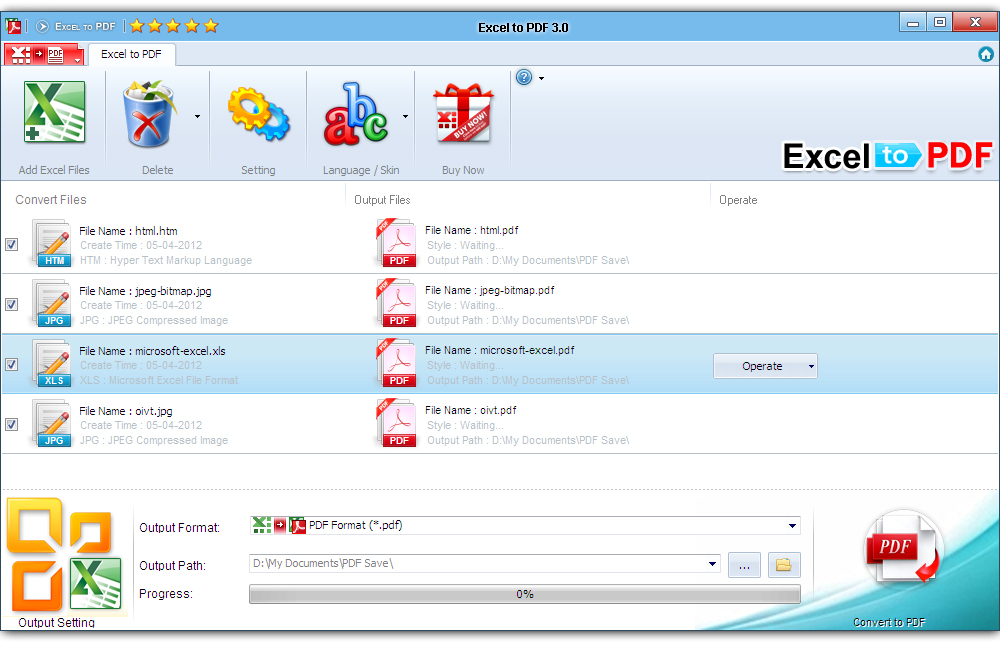The width and height of the screenshot is (1000, 650).
Task: Expand the help dropdown arrow
Action: [x=541, y=78]
